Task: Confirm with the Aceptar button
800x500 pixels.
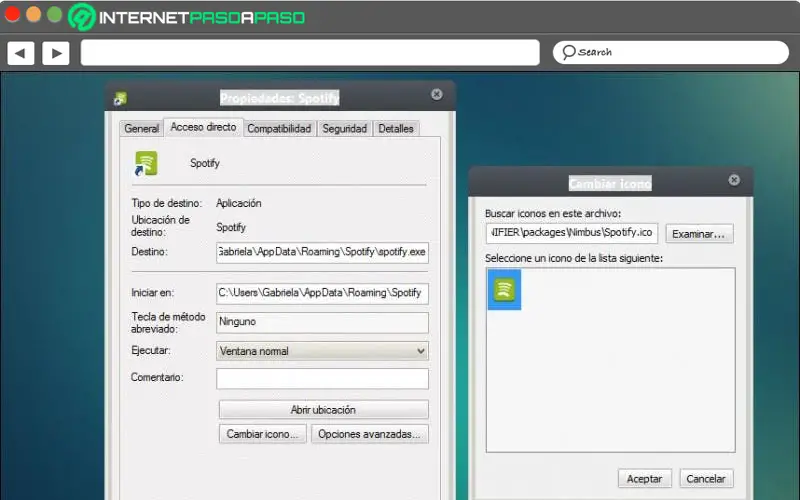Action: 644,479
